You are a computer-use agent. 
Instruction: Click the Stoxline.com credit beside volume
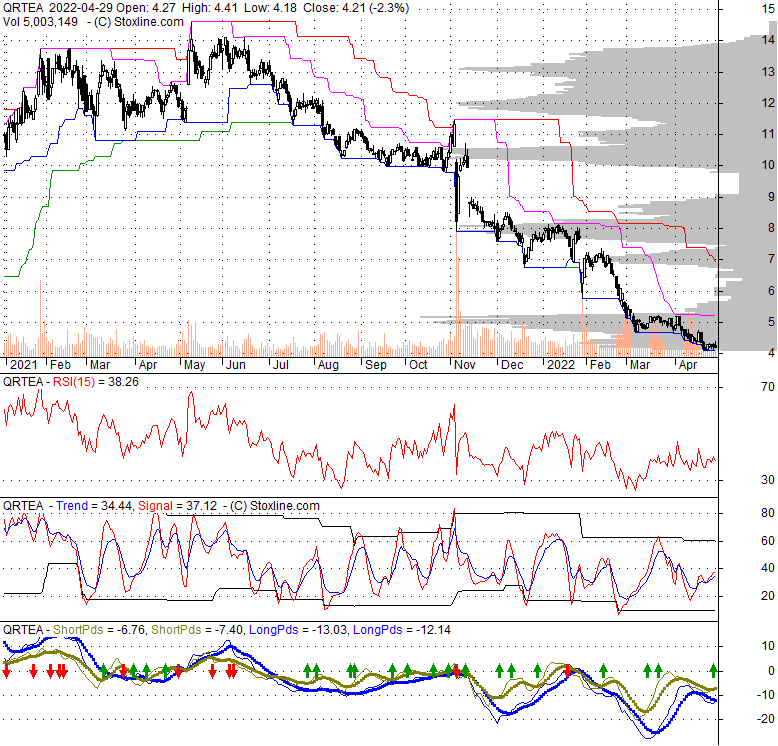point(149,22)
